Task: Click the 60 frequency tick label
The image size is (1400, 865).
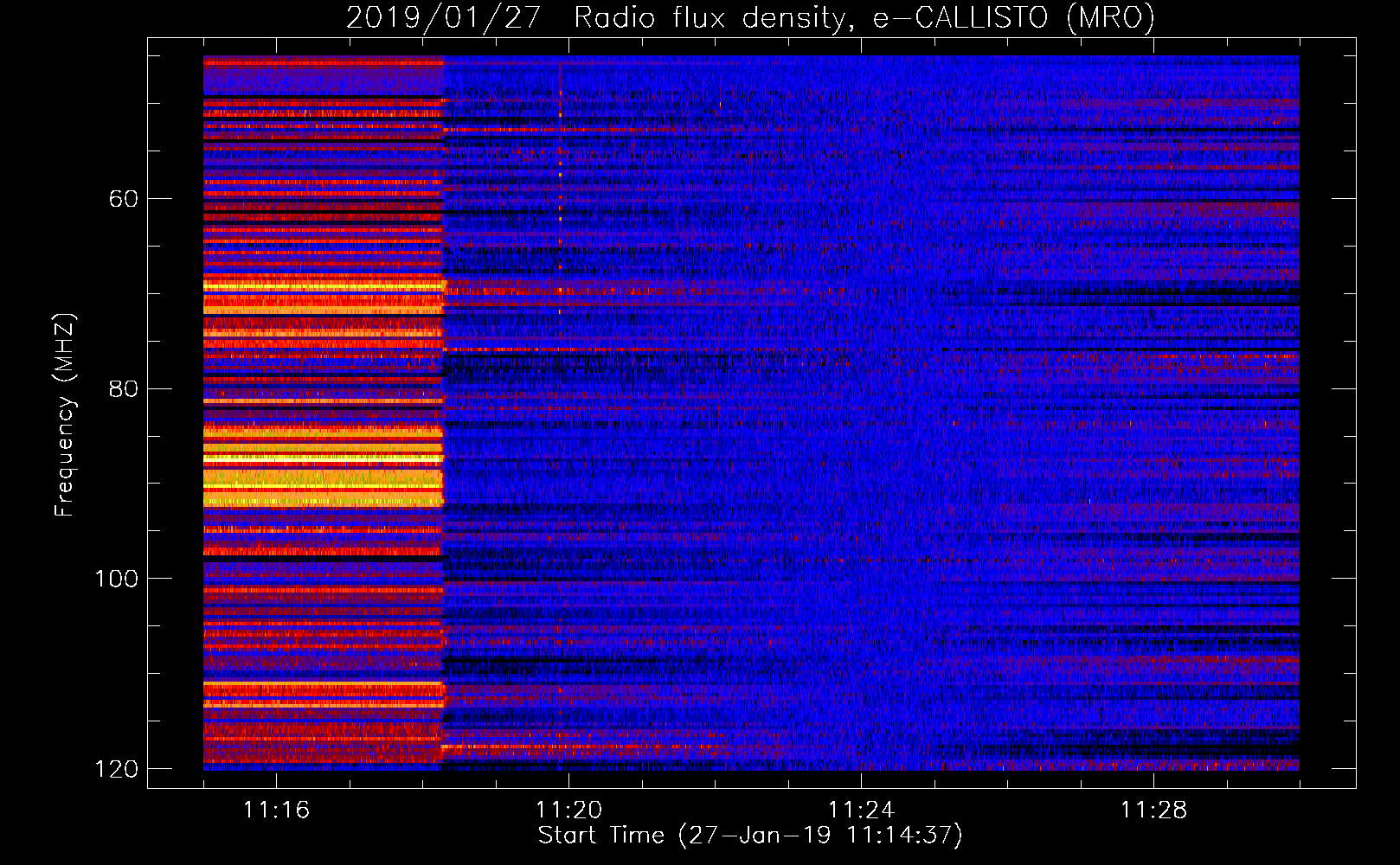Action: [123, 199]
